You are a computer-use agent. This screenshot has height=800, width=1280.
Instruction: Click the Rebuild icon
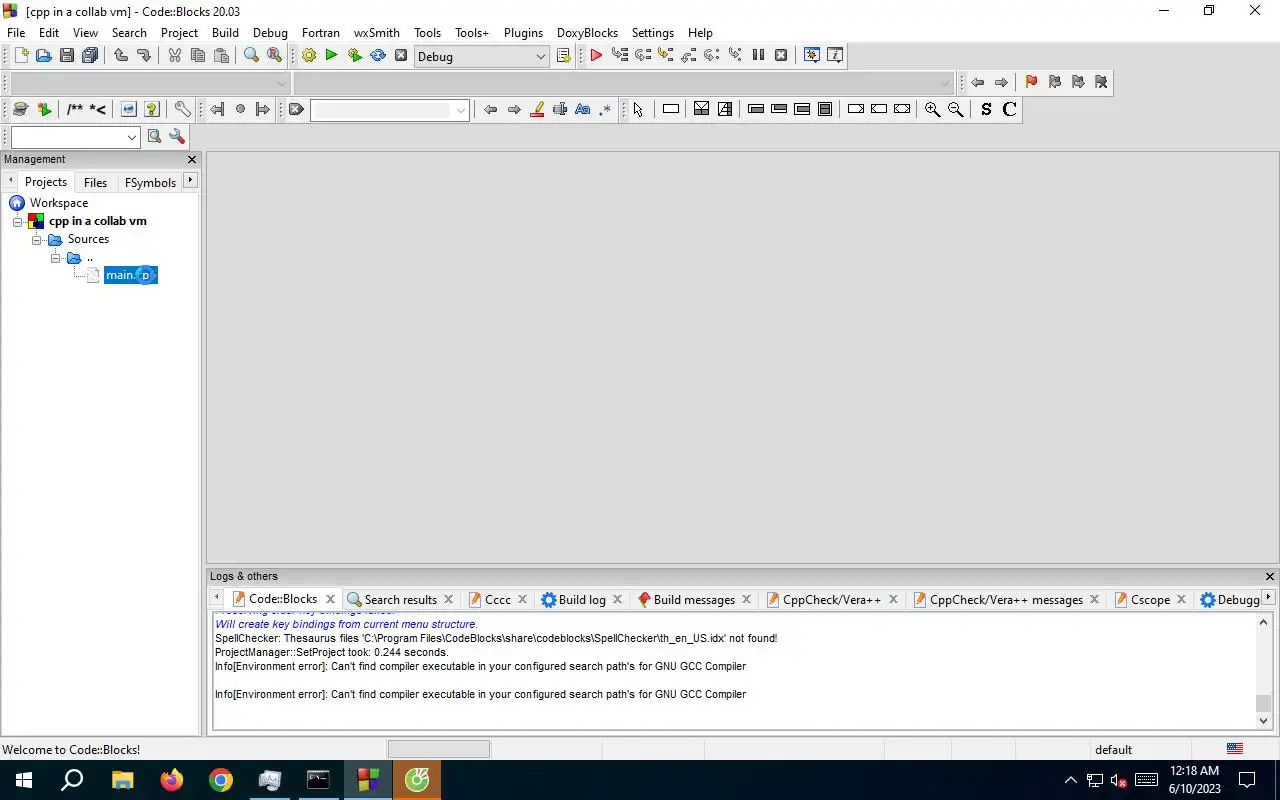click(378, 56)
